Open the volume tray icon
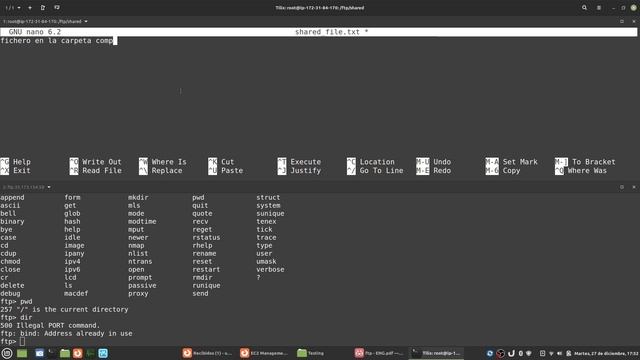This screenshot has height=360, width=640. pyautogui.click(x=560, y=353)
